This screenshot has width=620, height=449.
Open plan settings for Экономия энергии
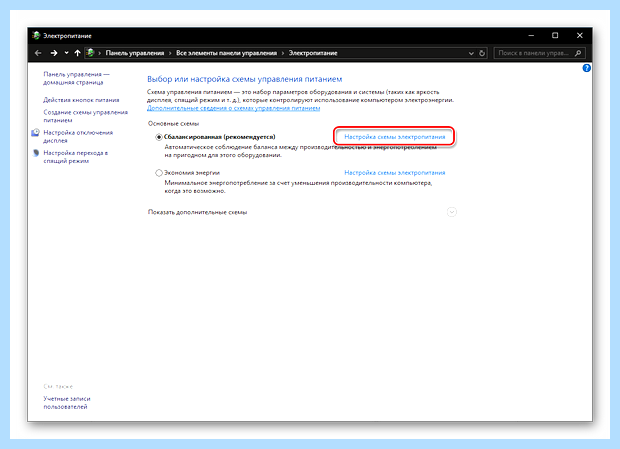395,173
